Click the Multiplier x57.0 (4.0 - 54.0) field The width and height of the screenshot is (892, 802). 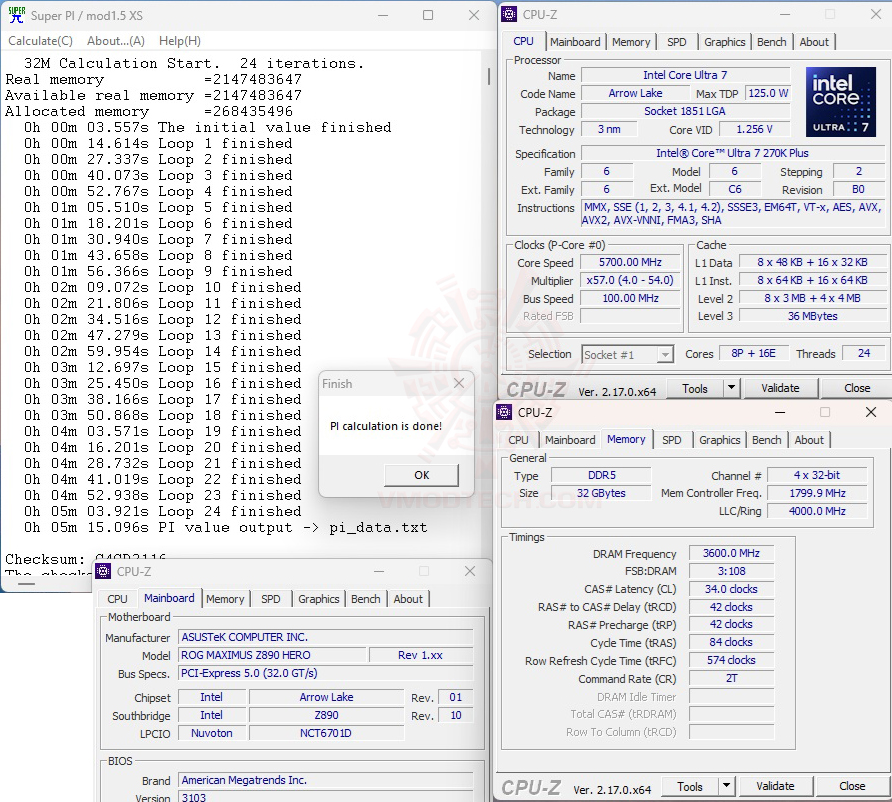(630, 280)
